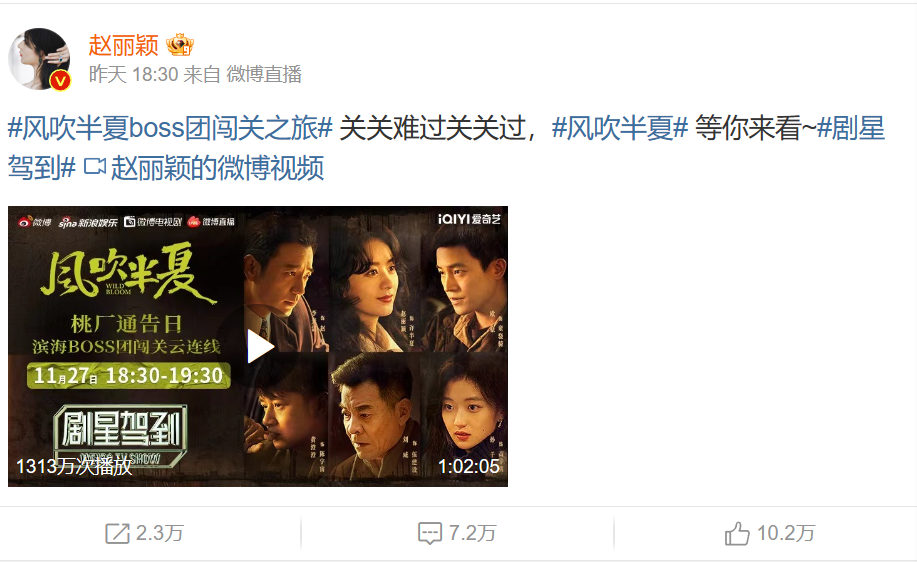Click the 1:02:05 video duration label
Screen dimensions: 917x562
(x=468, y=466)
